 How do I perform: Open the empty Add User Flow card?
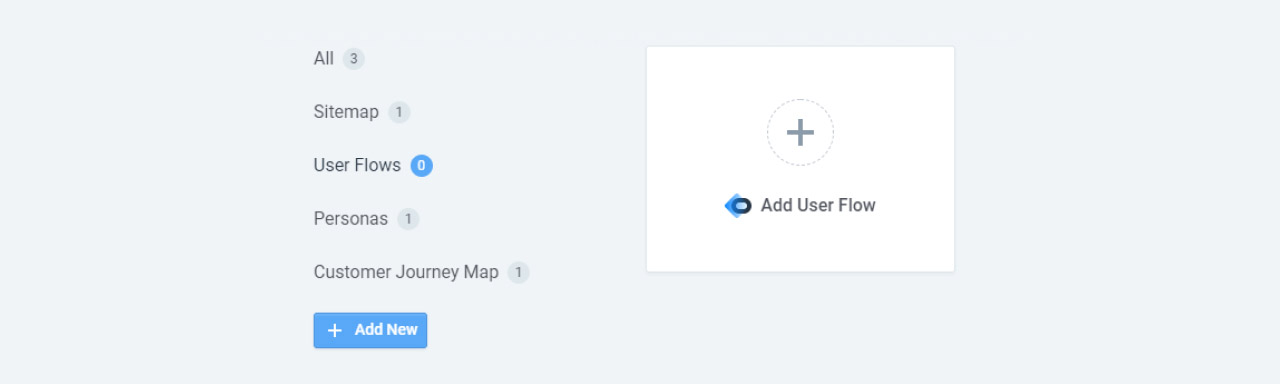click(800, 159)
